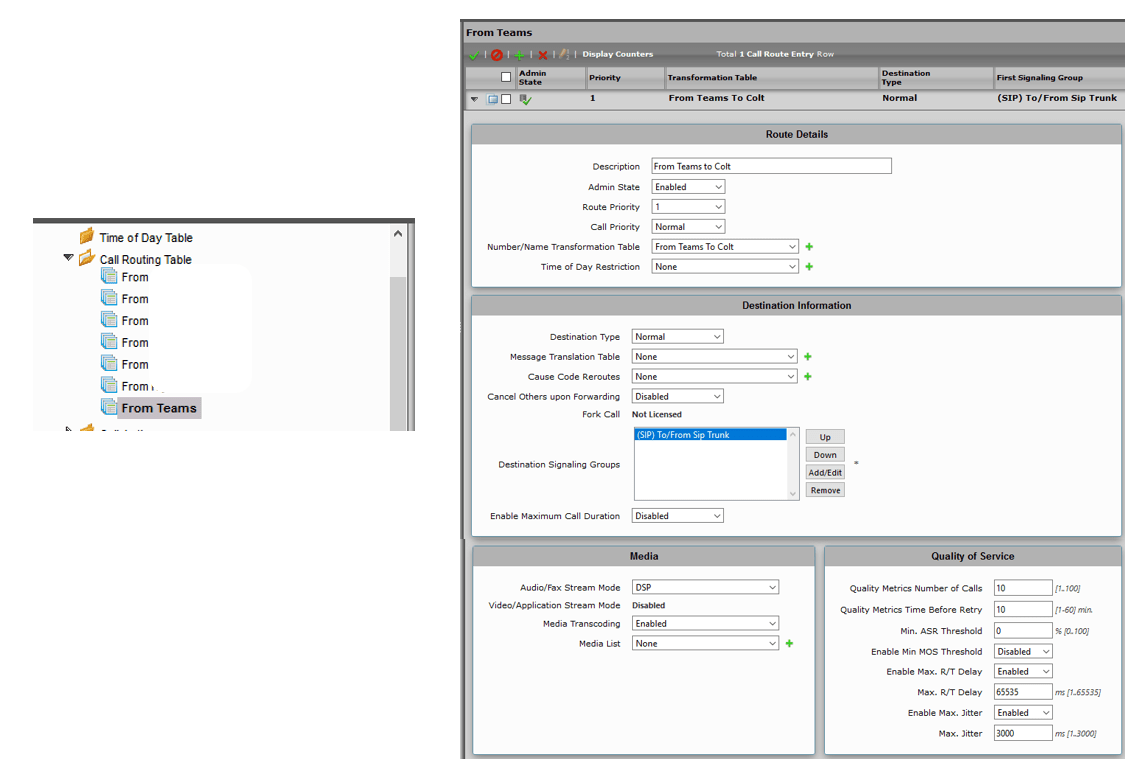Click the plus icon beside Cause Code Reroutes

point(808,377)
